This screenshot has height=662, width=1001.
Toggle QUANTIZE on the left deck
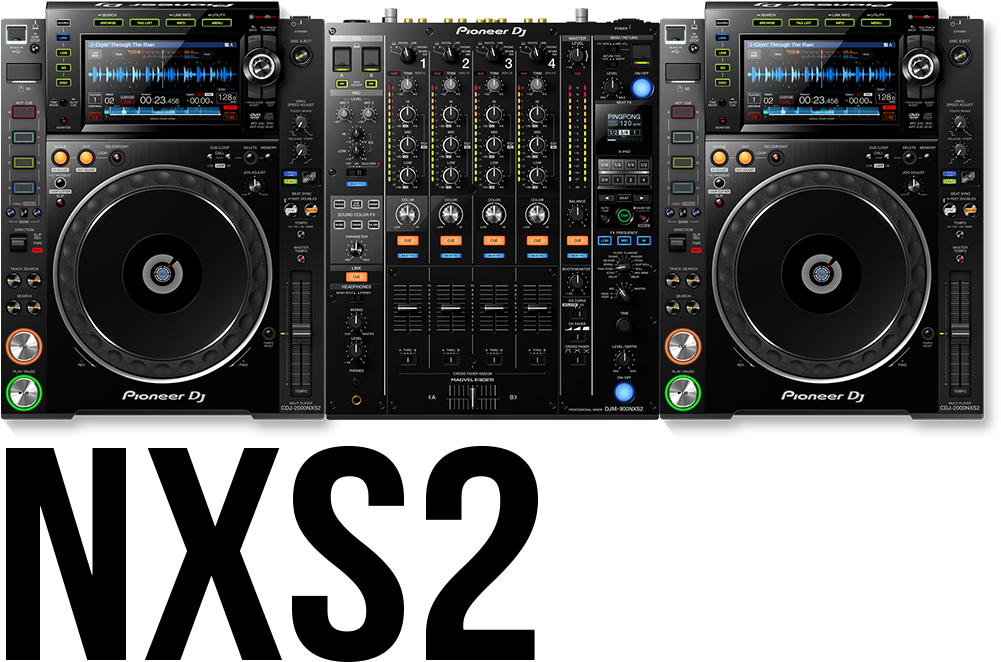tap(63, 120)
